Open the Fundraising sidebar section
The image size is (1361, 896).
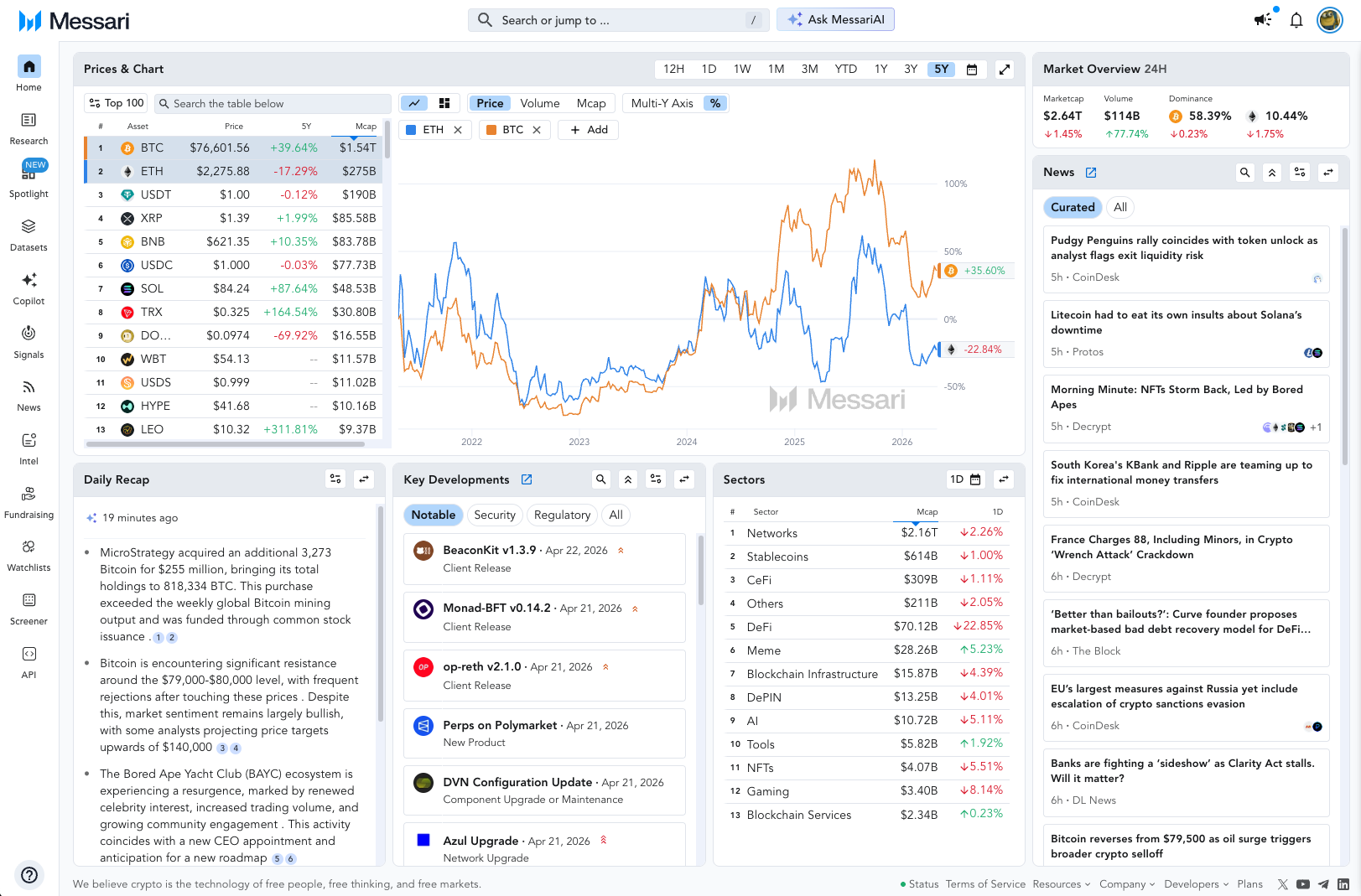click(29, 502)
